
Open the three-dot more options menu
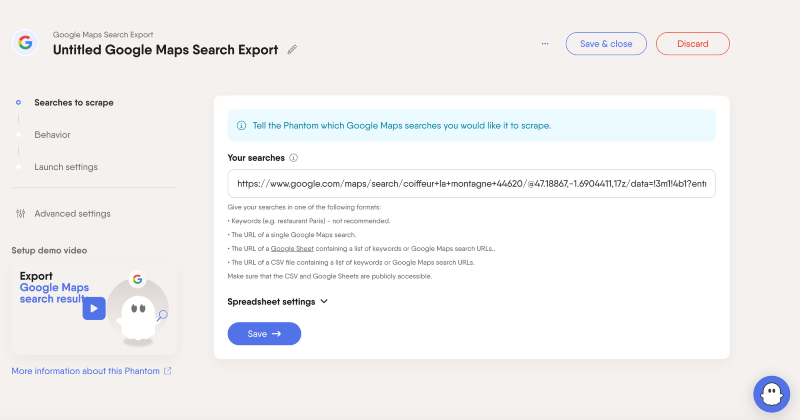(545, 44)
